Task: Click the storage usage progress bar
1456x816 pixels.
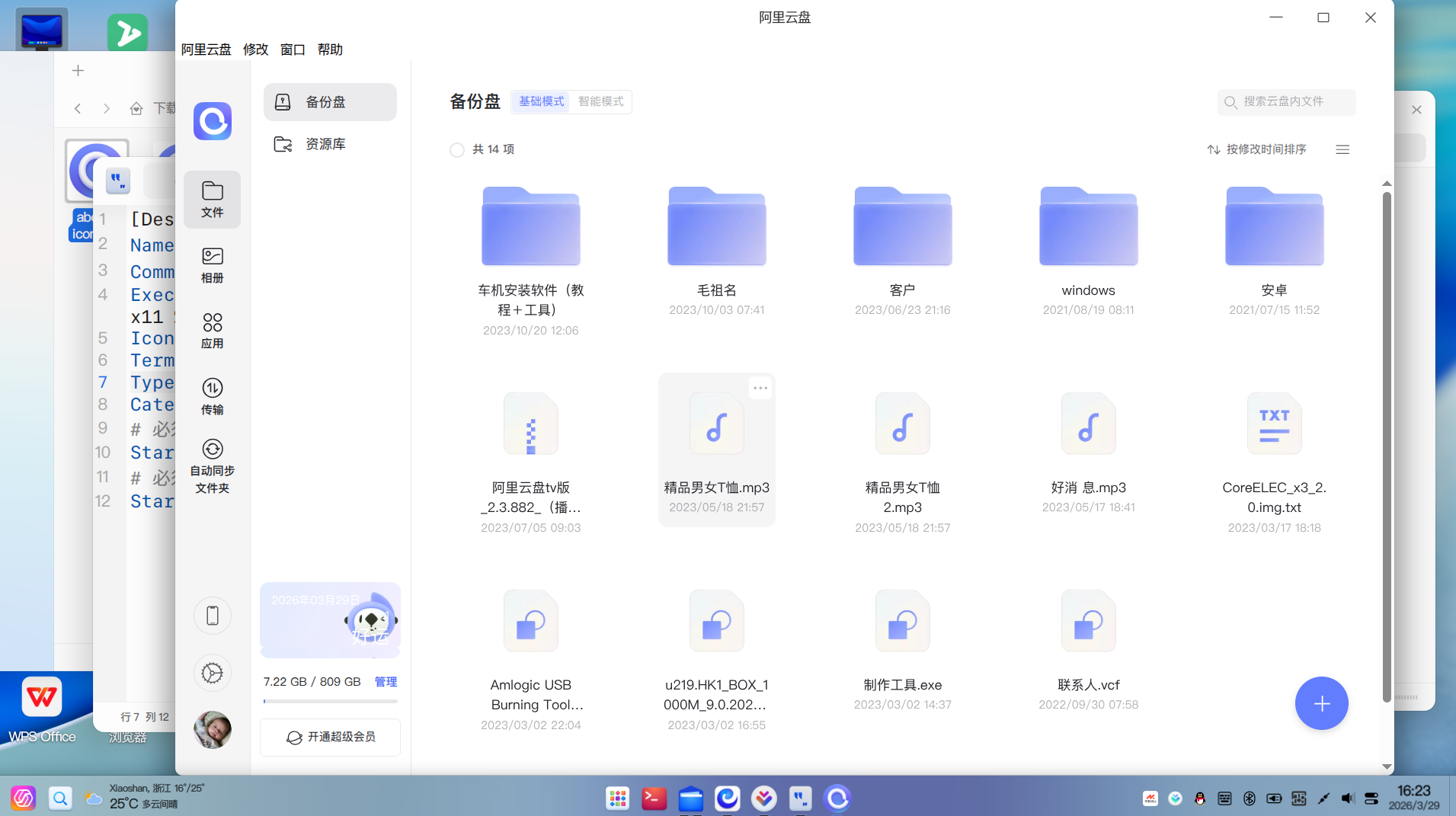Action: (329, 701)
